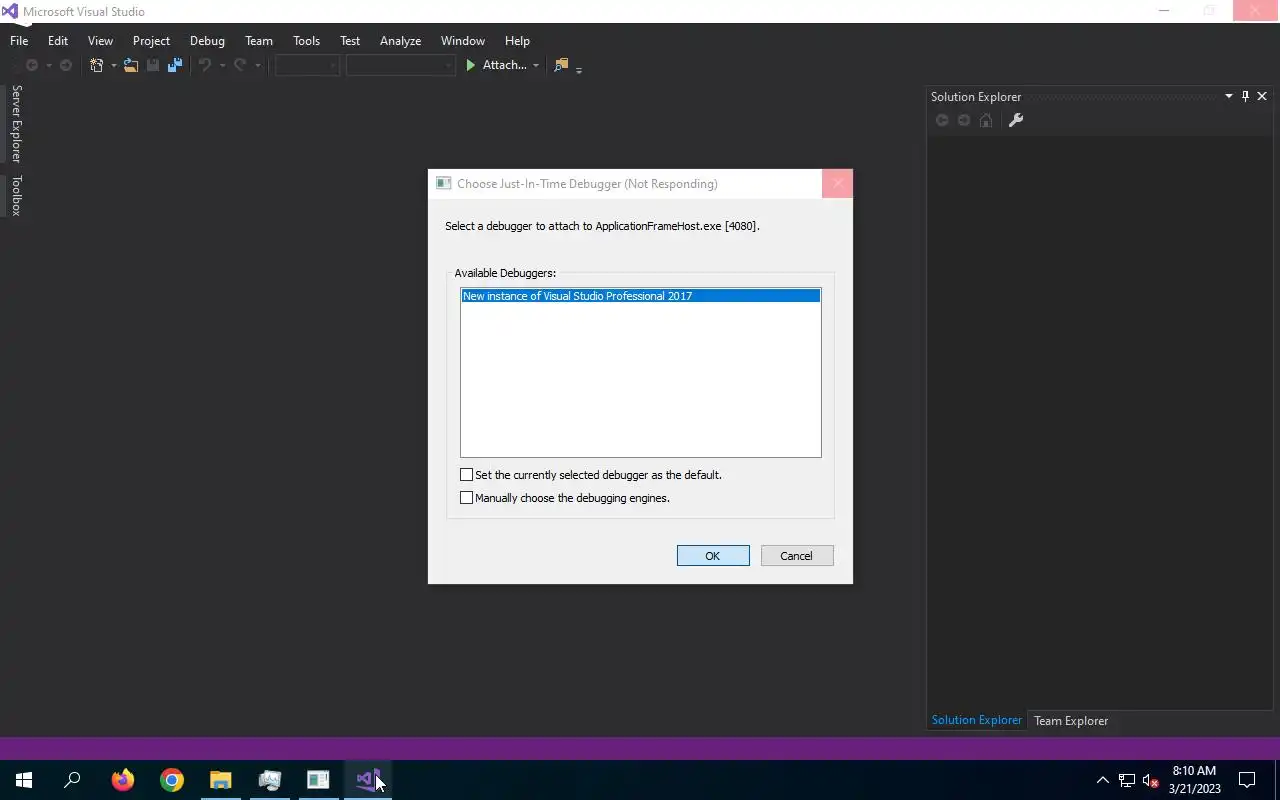Click the Save floppy disk icon
The height and width of the screenshot is (800, 1280).
tap(153, 65)
